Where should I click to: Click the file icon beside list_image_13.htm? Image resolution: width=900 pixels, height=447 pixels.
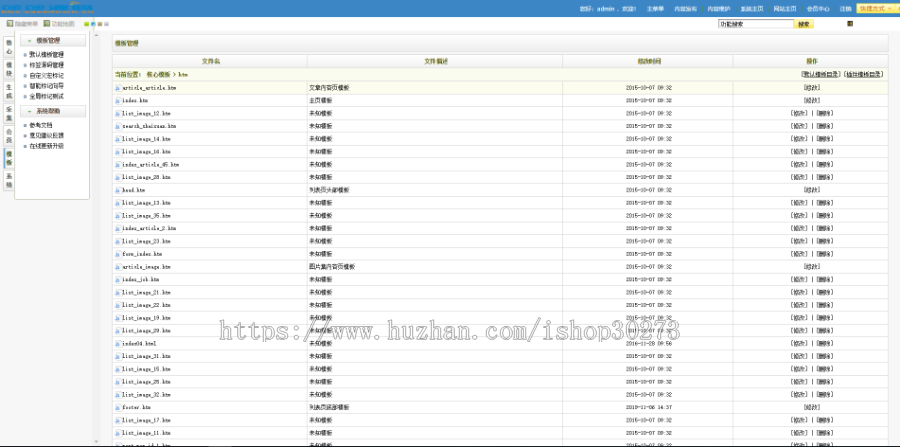(x=118, y=203)
